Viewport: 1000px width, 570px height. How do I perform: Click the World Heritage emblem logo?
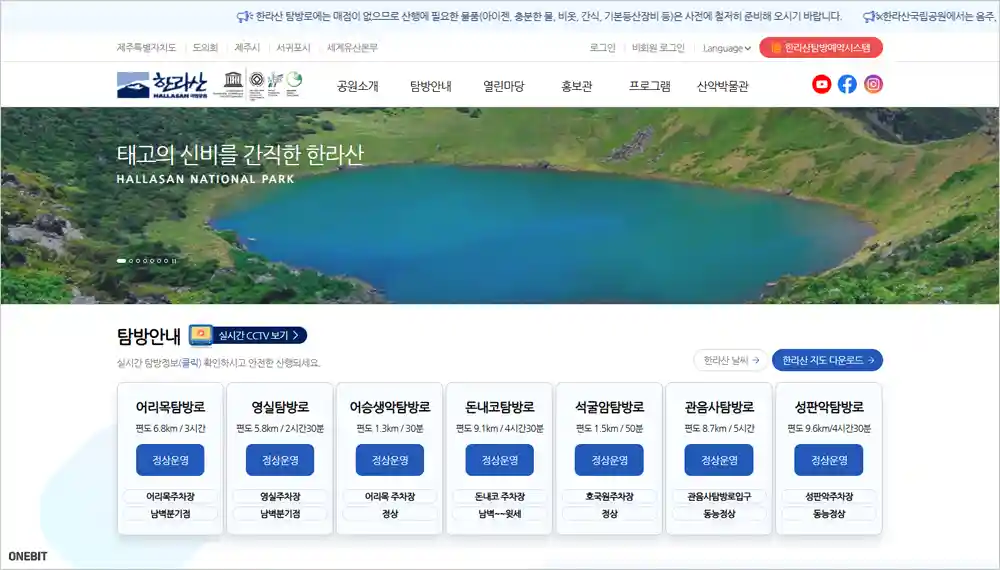256,80
